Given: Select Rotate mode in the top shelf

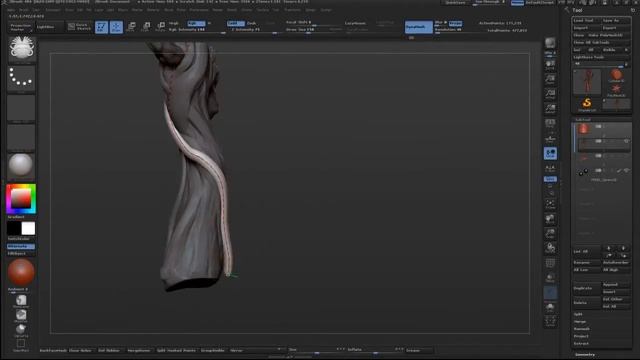Looking at the screenshot, I should [x=161, y=27].
